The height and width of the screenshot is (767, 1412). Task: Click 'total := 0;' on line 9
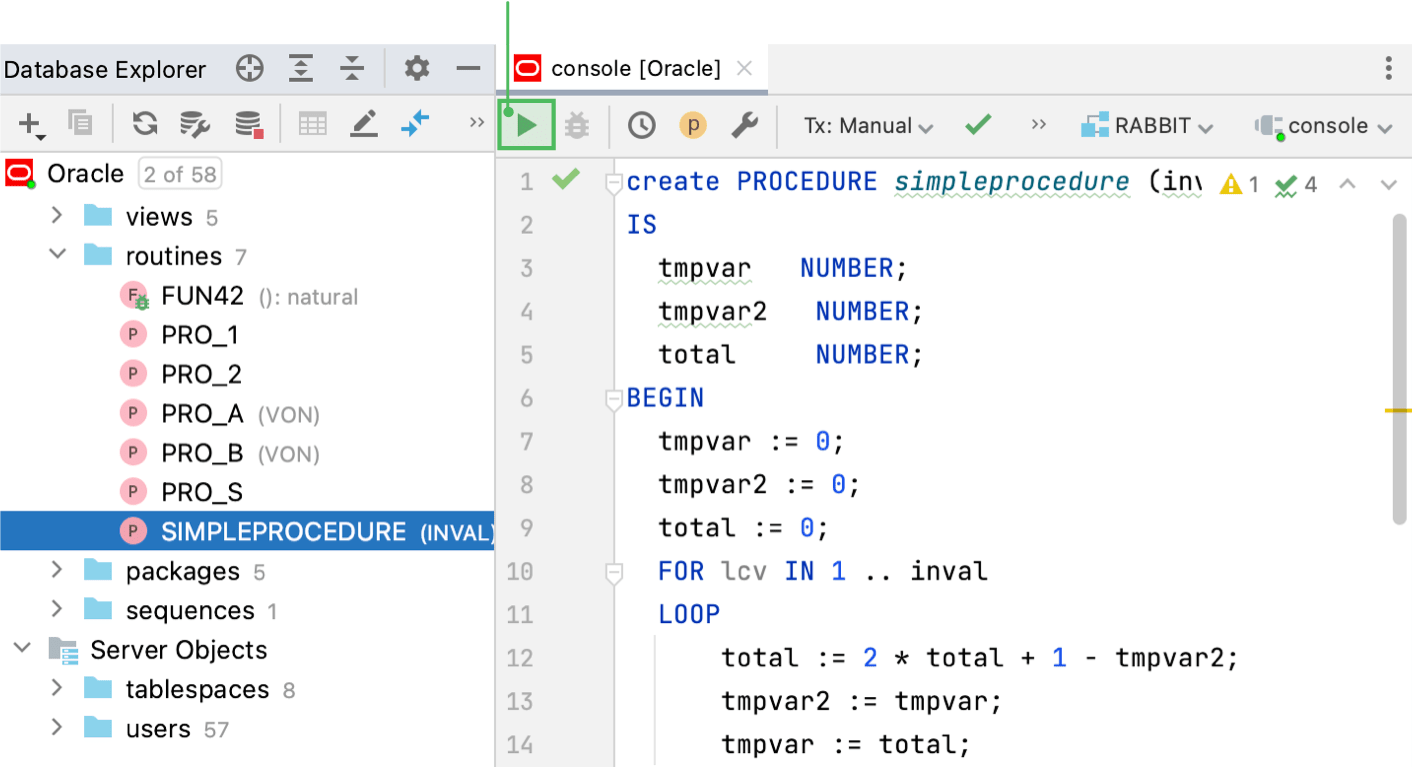[x=743, y=528]
